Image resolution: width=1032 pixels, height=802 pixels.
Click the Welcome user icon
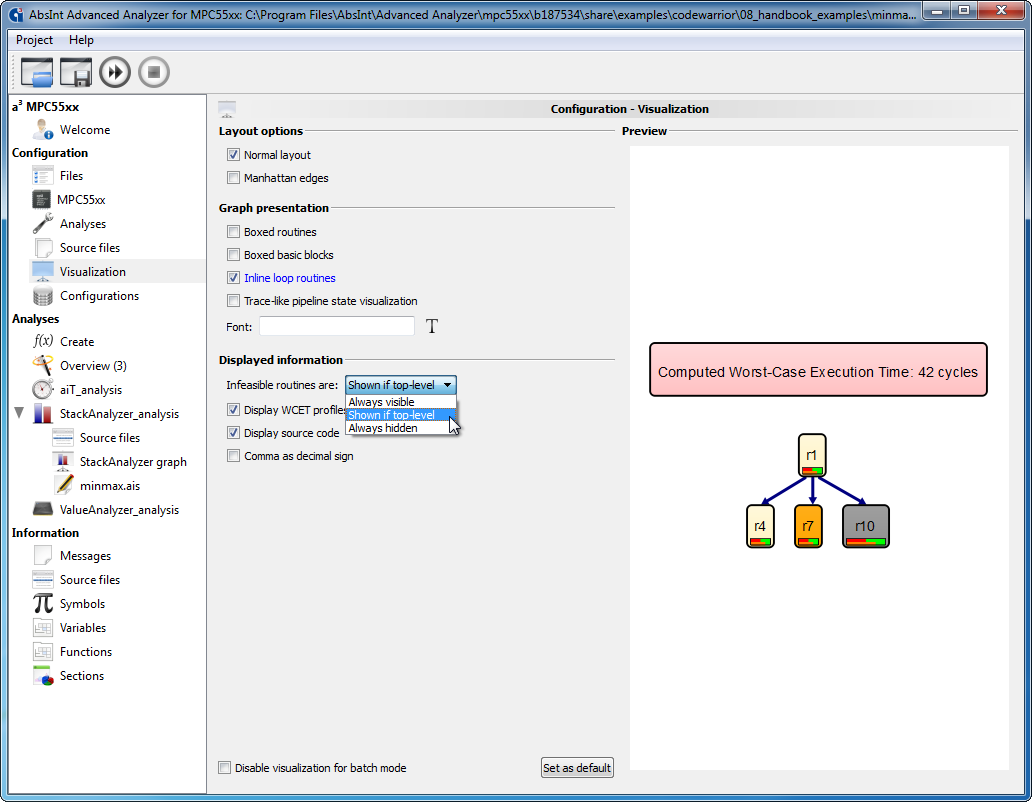click(43, 130)
